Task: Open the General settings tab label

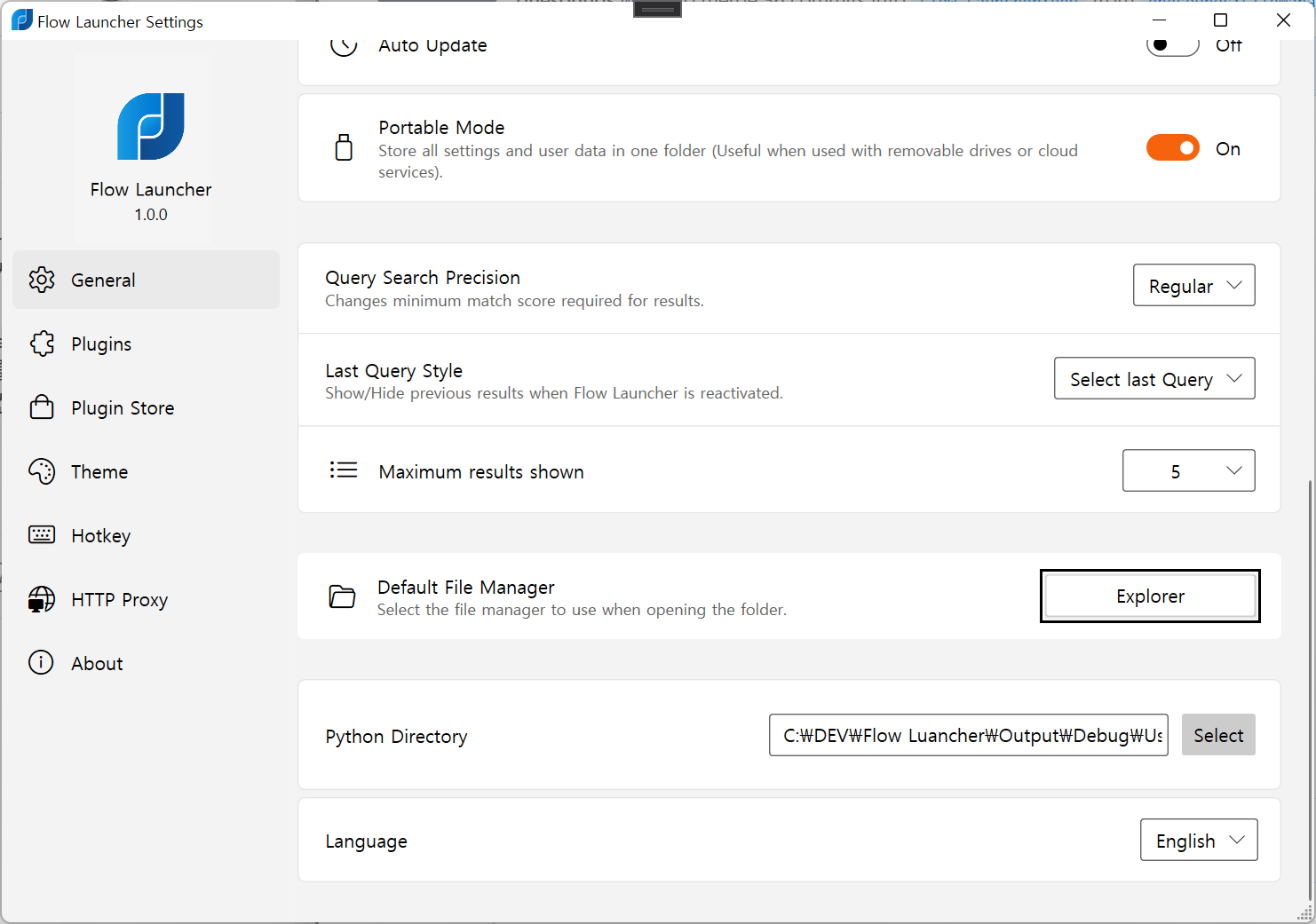Action: point(103,280)
